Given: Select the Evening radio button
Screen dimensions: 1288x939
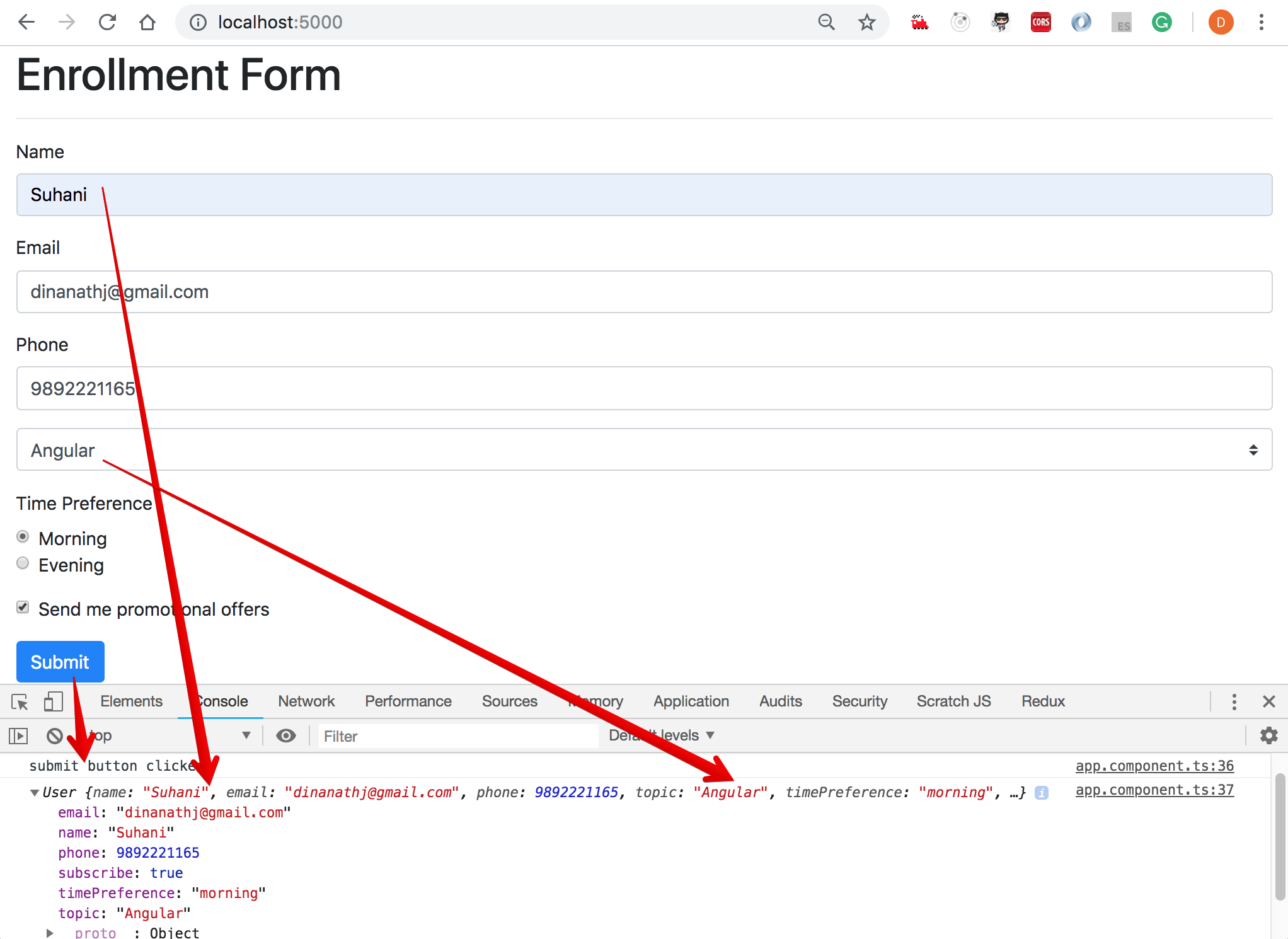Looking at the screenshot, I should 23,563.
